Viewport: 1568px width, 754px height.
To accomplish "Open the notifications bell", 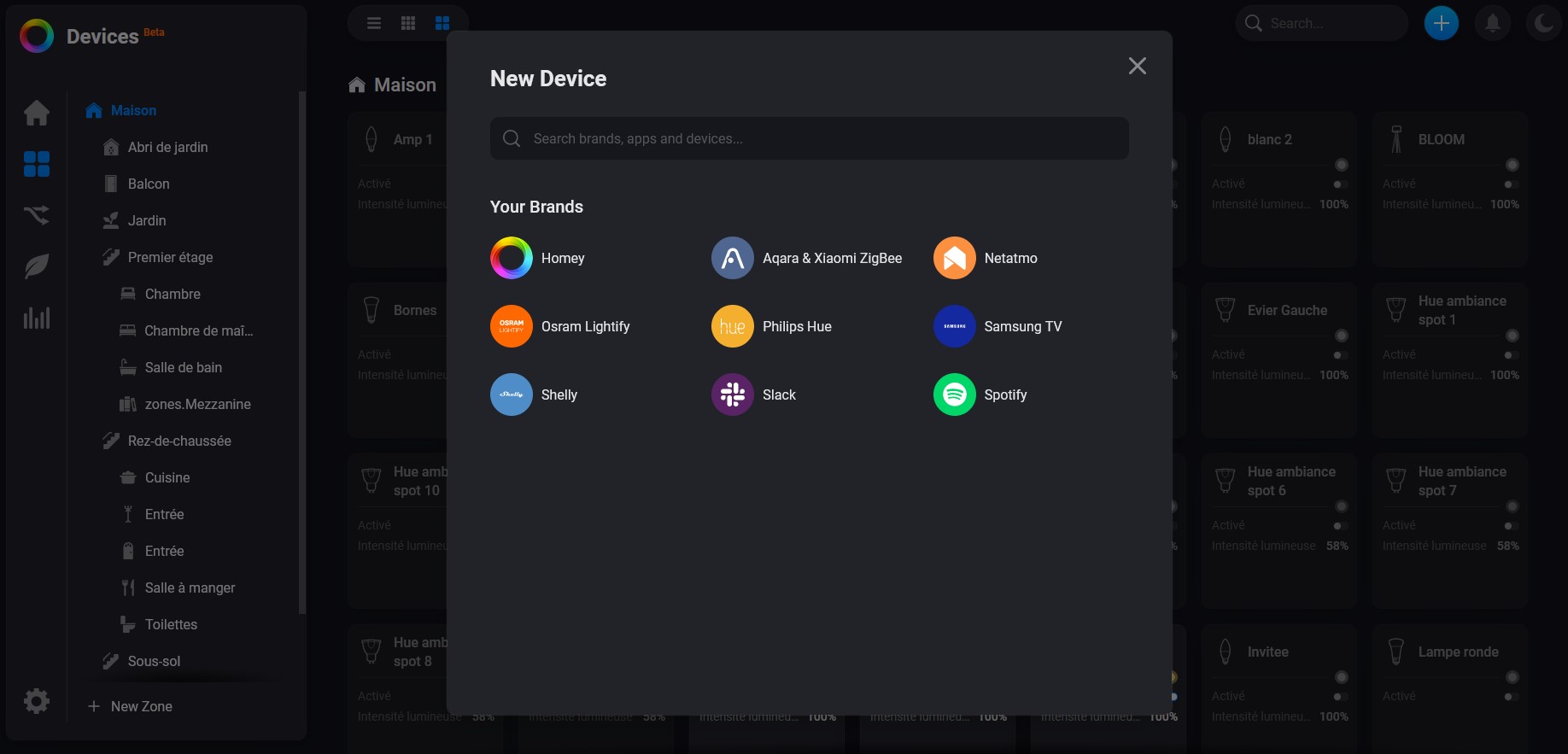I will click(x=1493, y=23).
